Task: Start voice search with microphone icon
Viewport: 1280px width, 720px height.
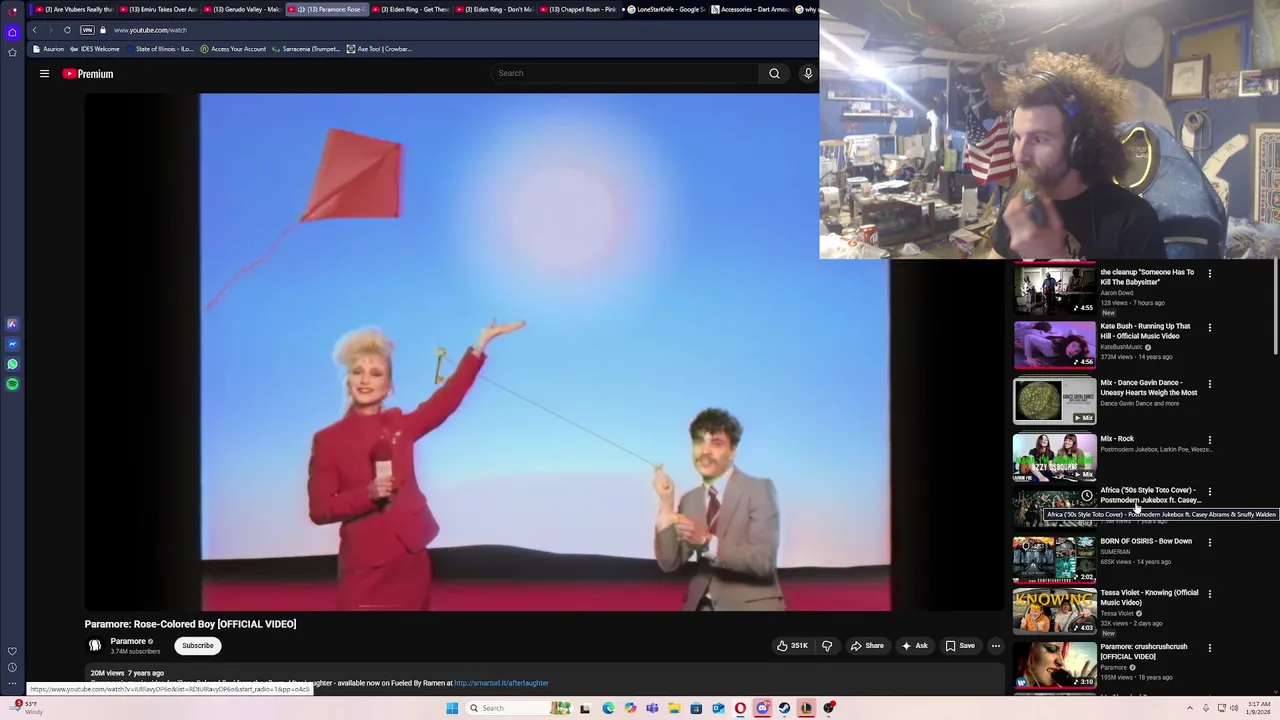Action: point(808,73)
